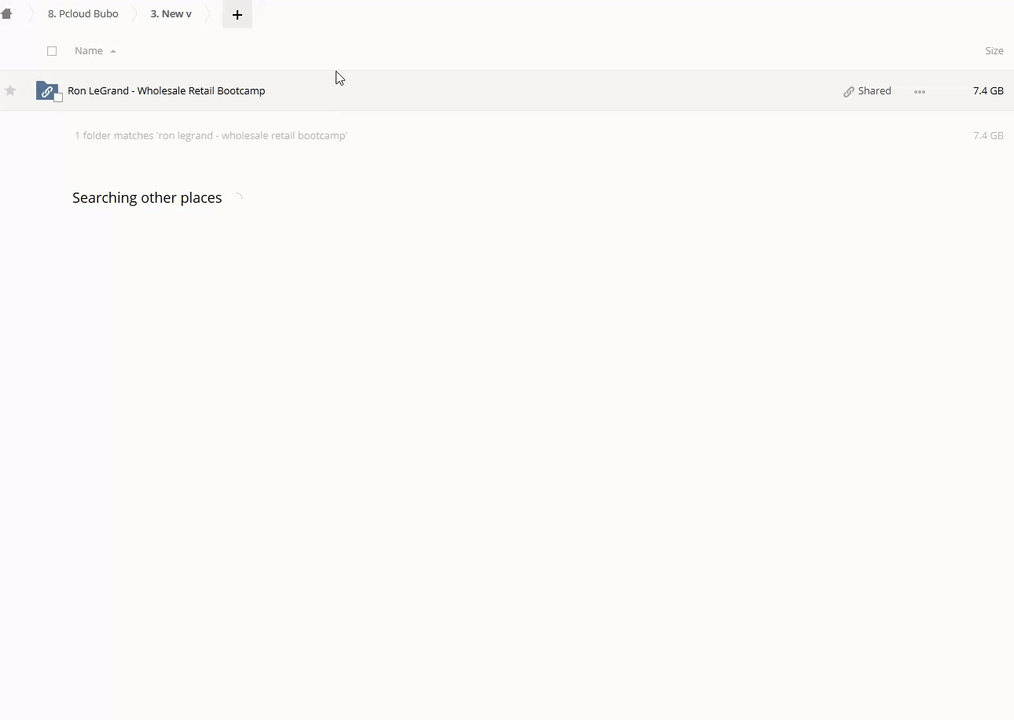This screenshot has width=1014, height=720.
Task: Tick the small checkbox on the folder icon
Action: click(58, 98)
